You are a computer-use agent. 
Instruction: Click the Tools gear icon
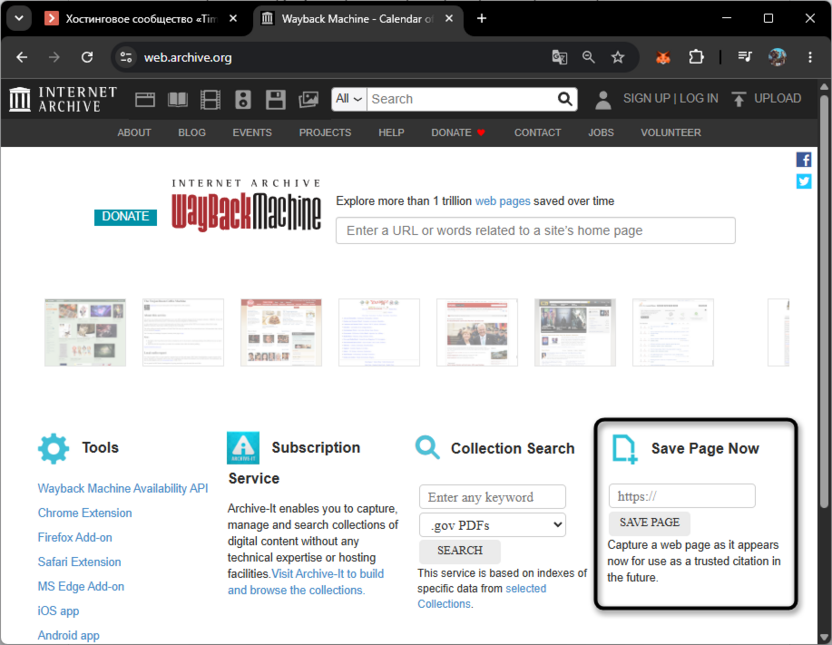pyautogui.click(x=53, y=449)
